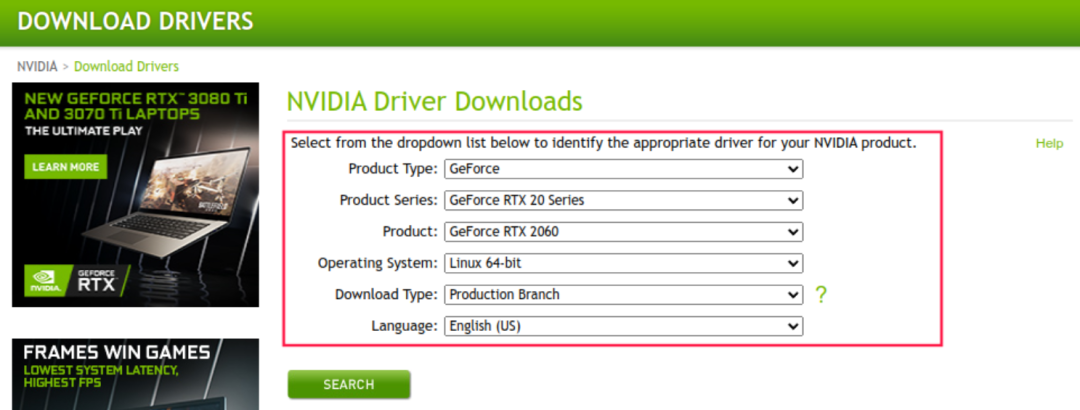Click the Download Type label
1080x410 pixels.
[386, 294]
